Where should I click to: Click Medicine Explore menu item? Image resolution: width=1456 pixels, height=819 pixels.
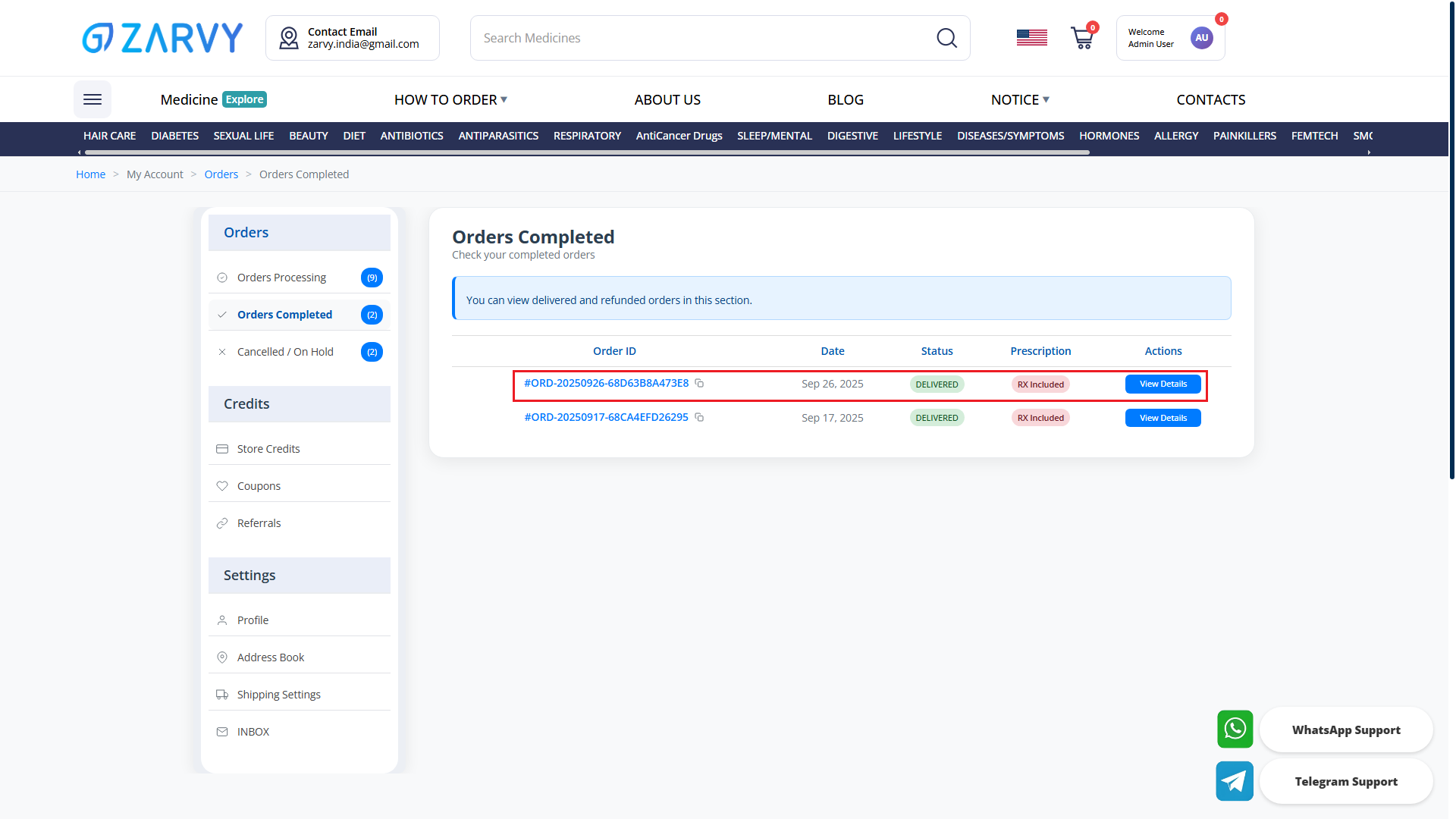point(213,100)
